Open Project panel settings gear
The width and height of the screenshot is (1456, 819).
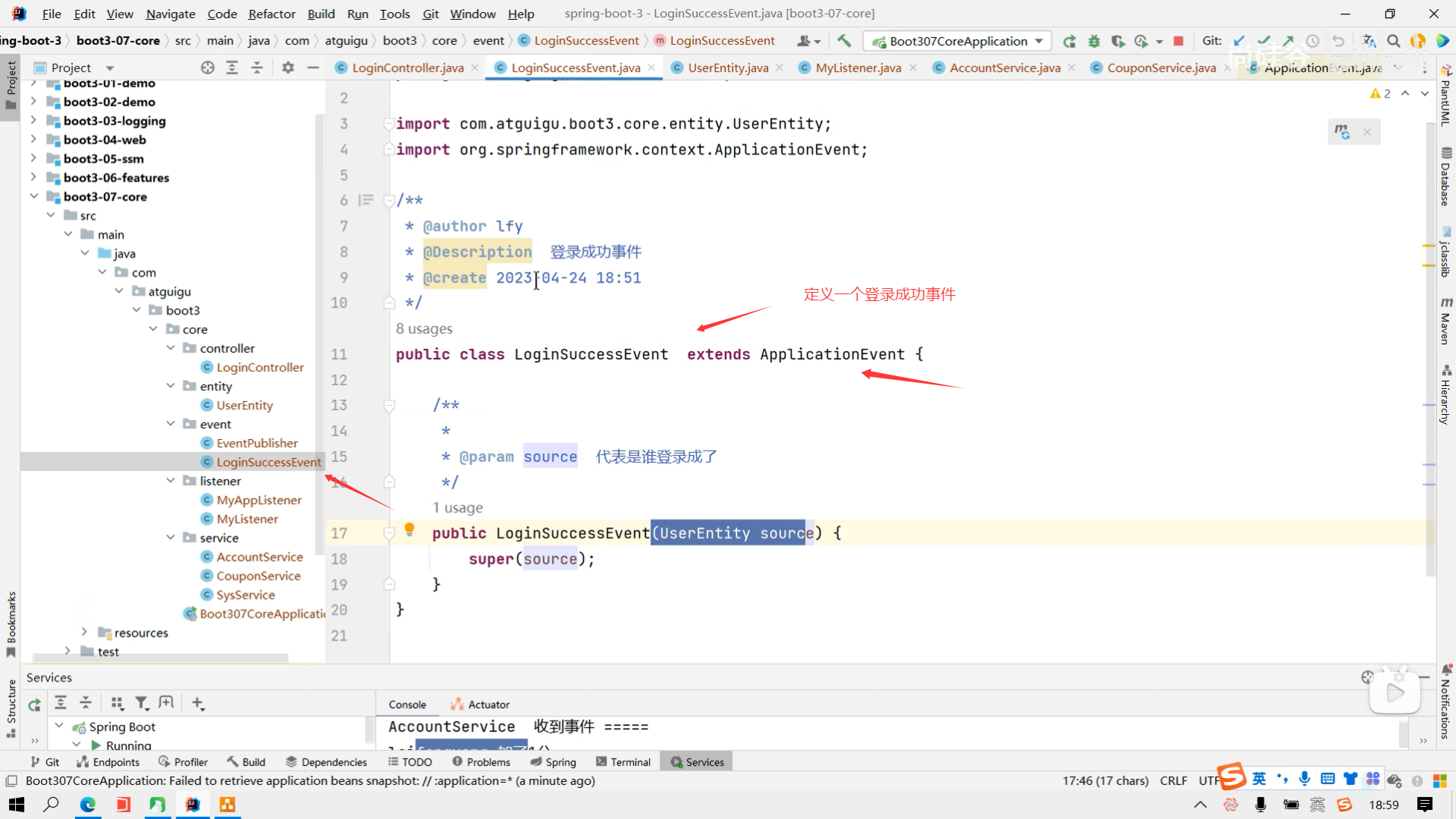[287, 67]
